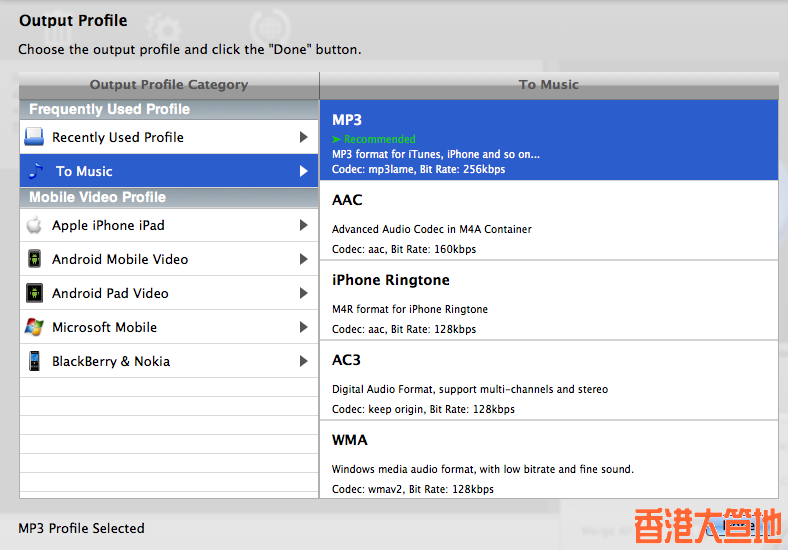The height and width of the screenshot is (550, 788).
Task: Click 'Advanced Audio Codec in M4A Container' text
Action: click(x=431, y=229)
